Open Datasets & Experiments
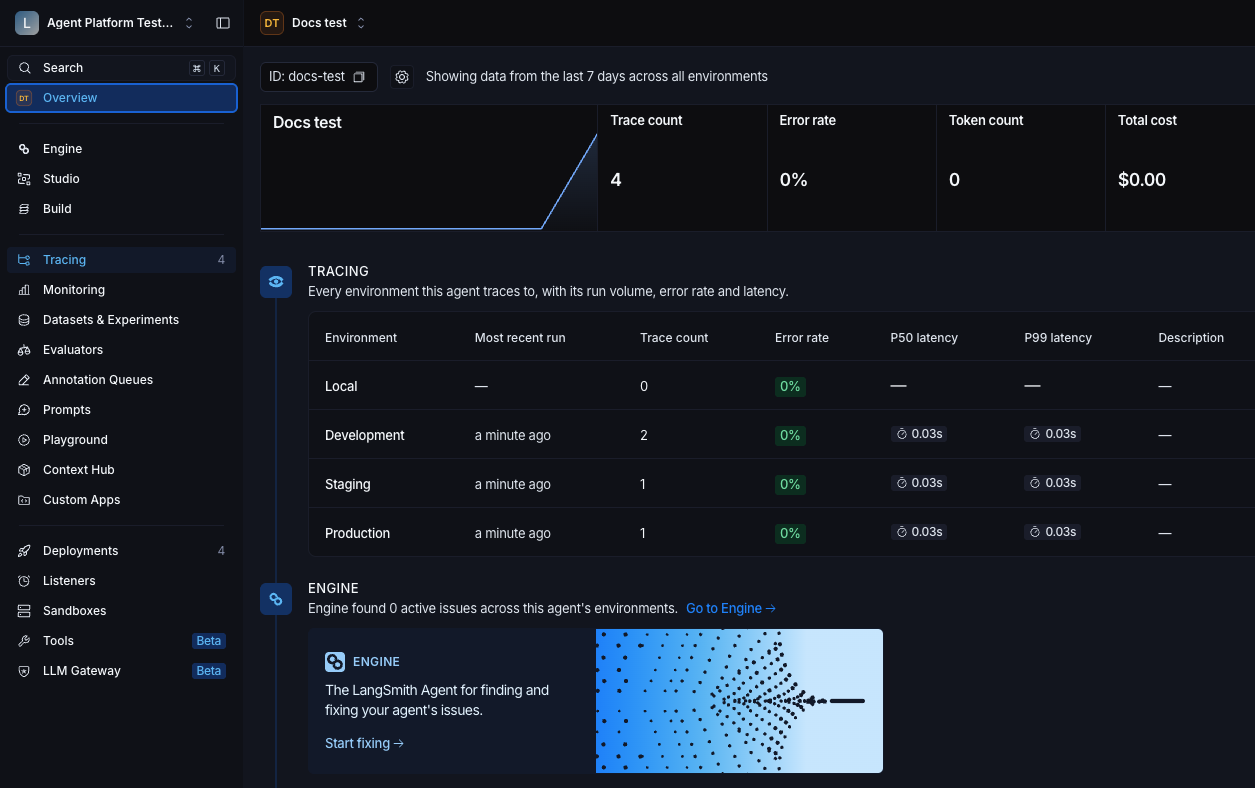1255x788 pixels. pos(122,320)
